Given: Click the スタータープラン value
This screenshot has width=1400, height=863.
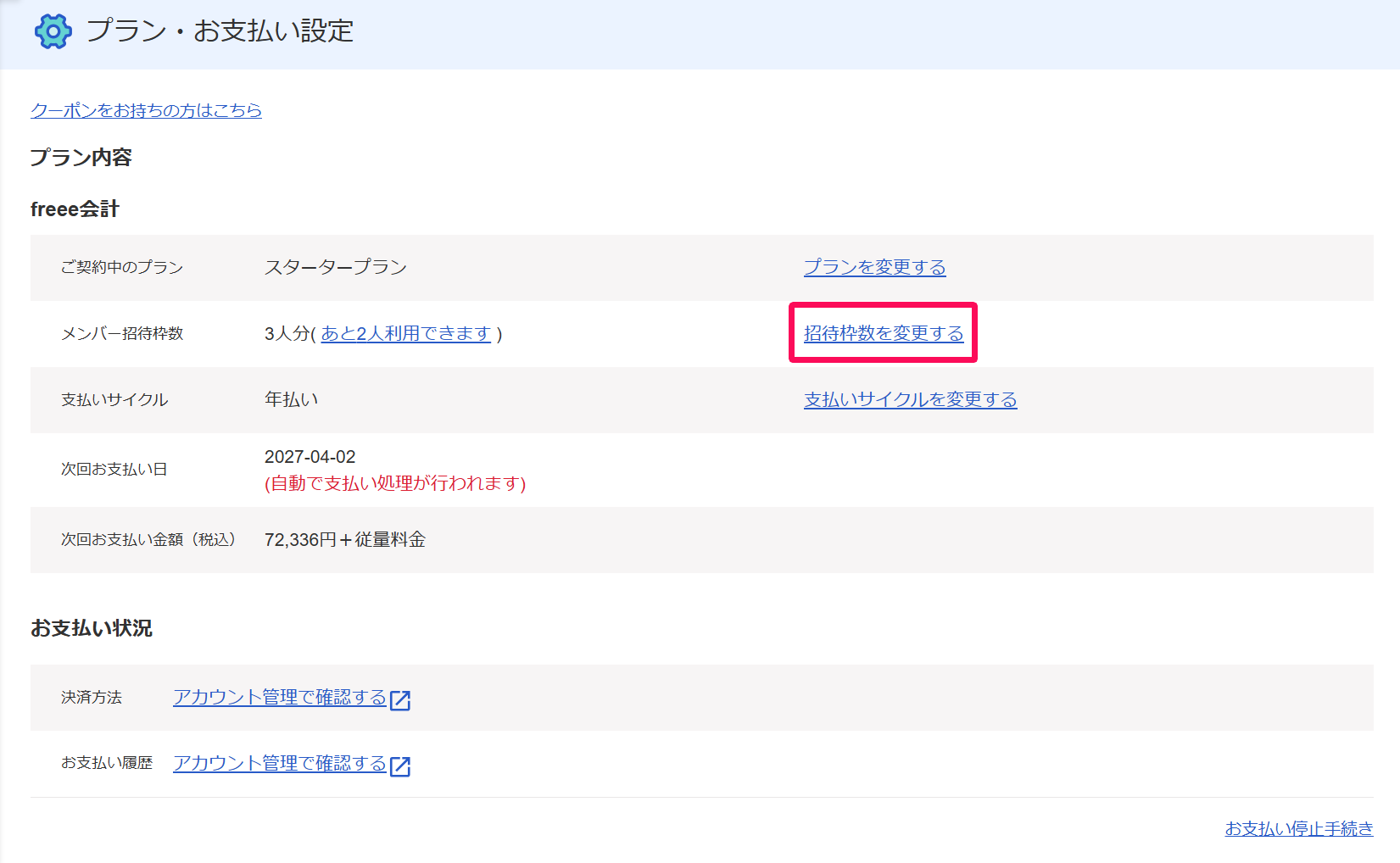Looking at the screenshot, I should pos(336,267).
